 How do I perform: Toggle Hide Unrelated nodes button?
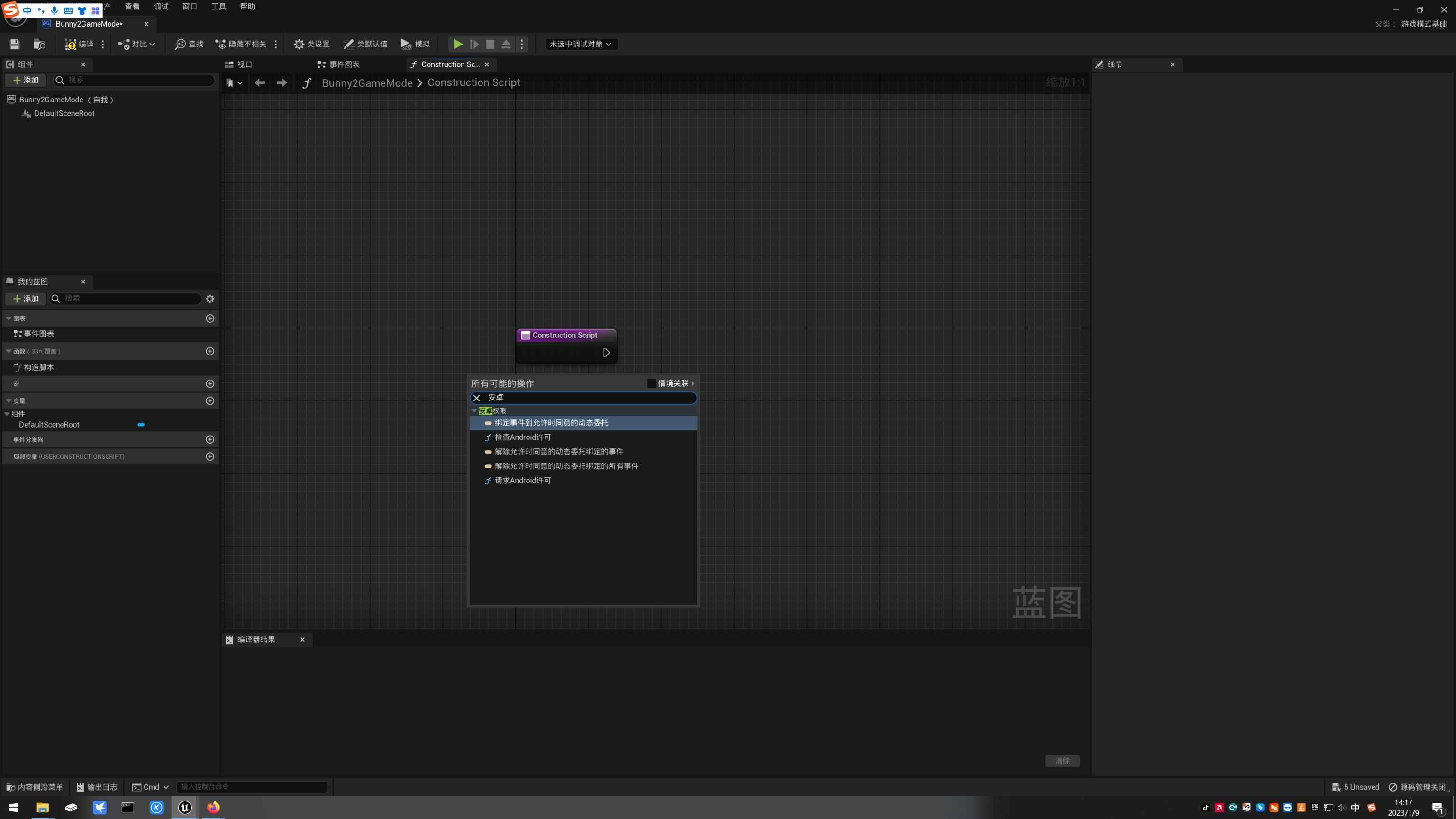241,44
